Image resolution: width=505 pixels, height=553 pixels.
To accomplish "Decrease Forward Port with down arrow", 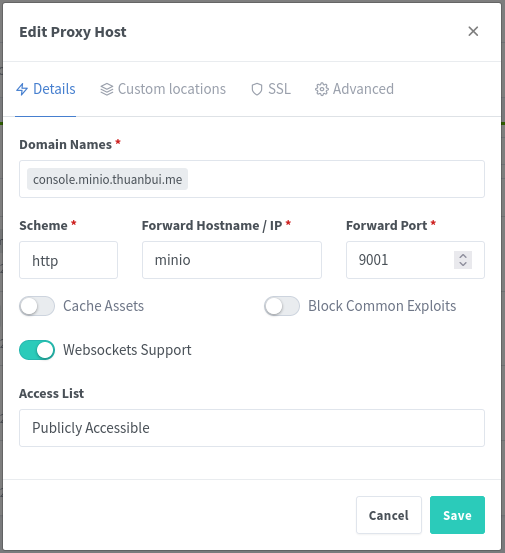I will 463,264.
